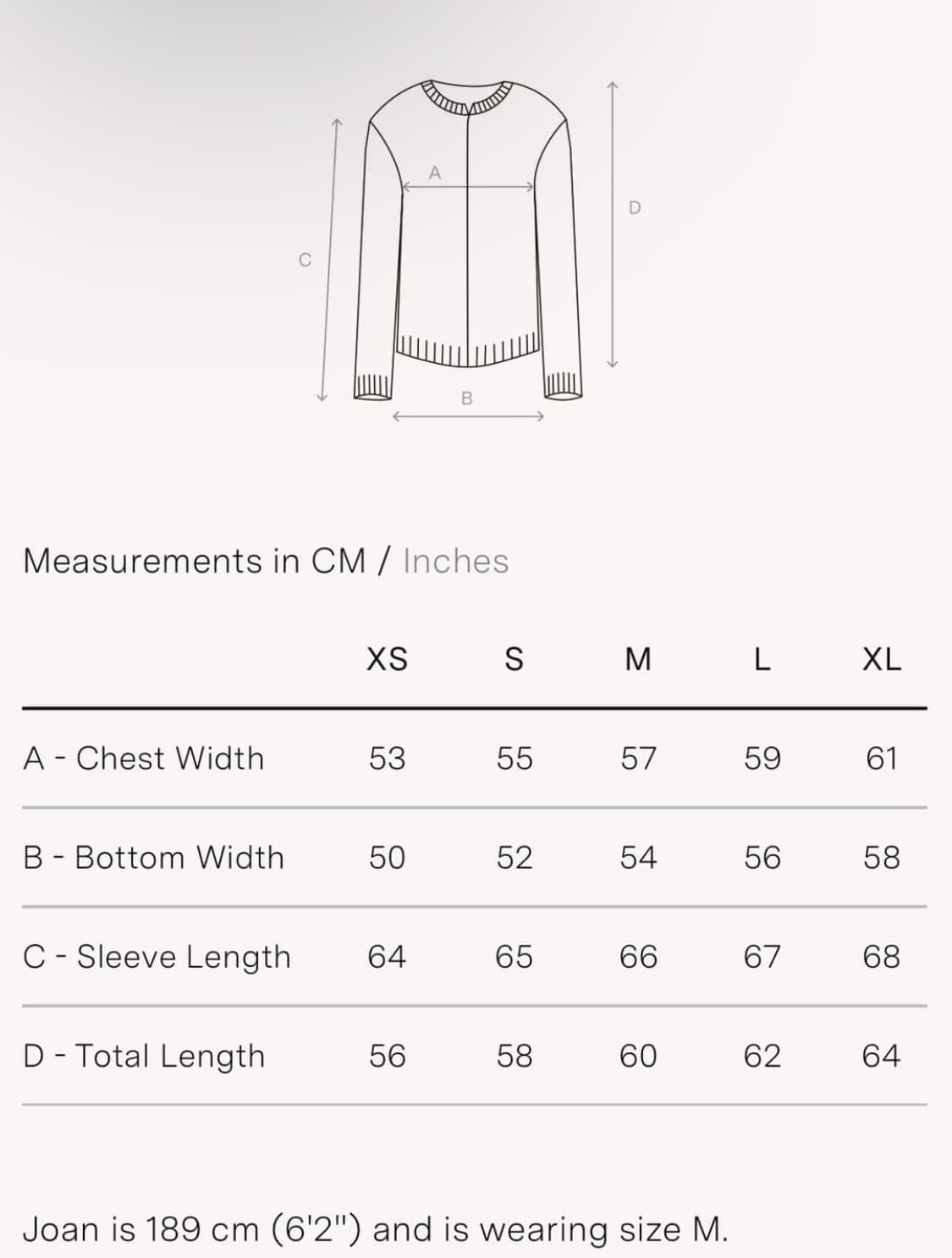Click the Joan is 189 cm model note
The height and width of the screenshot is (1258, 952).
click(x=375, y=1229)
